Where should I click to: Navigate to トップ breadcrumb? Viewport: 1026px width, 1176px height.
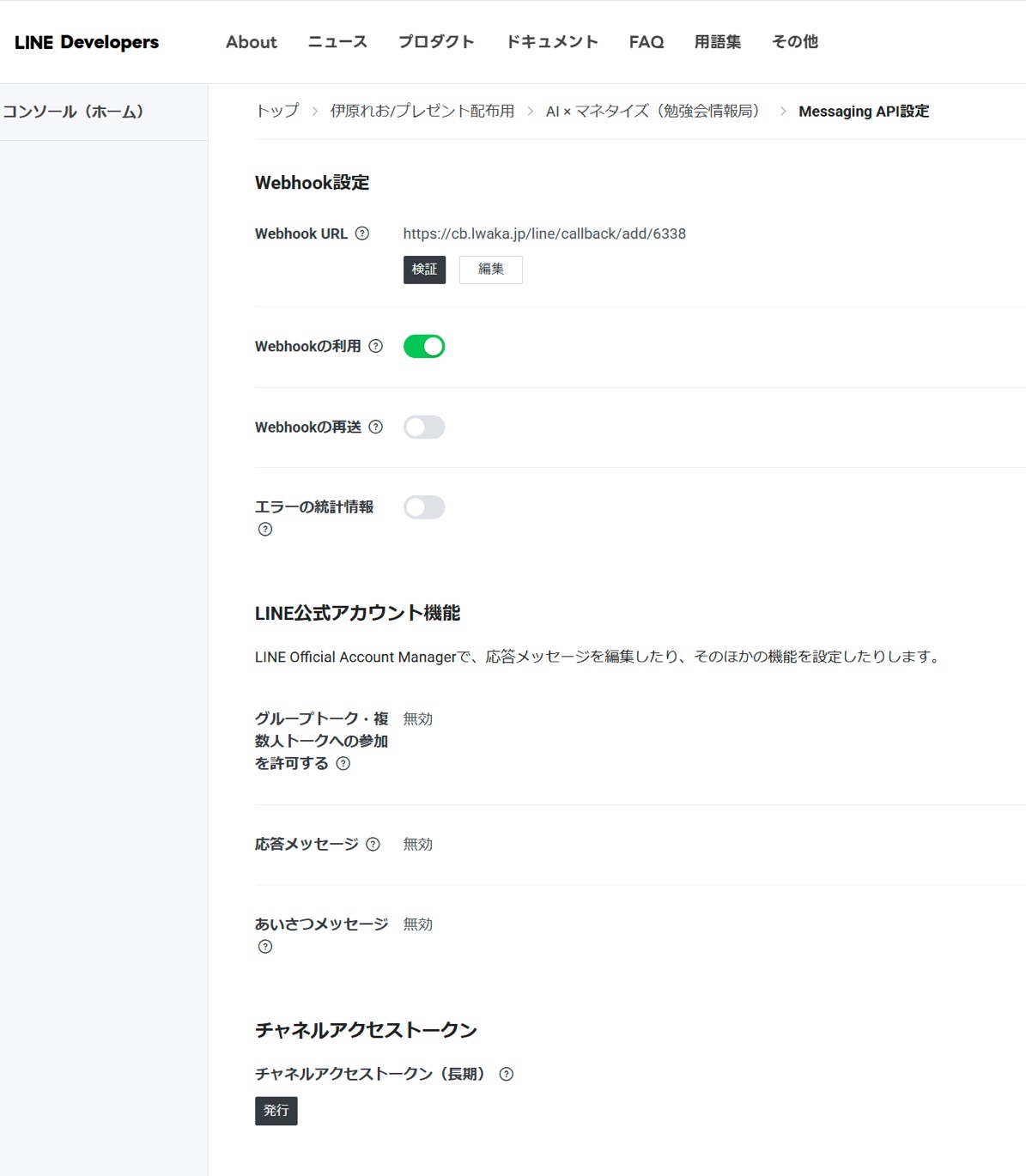277,111
